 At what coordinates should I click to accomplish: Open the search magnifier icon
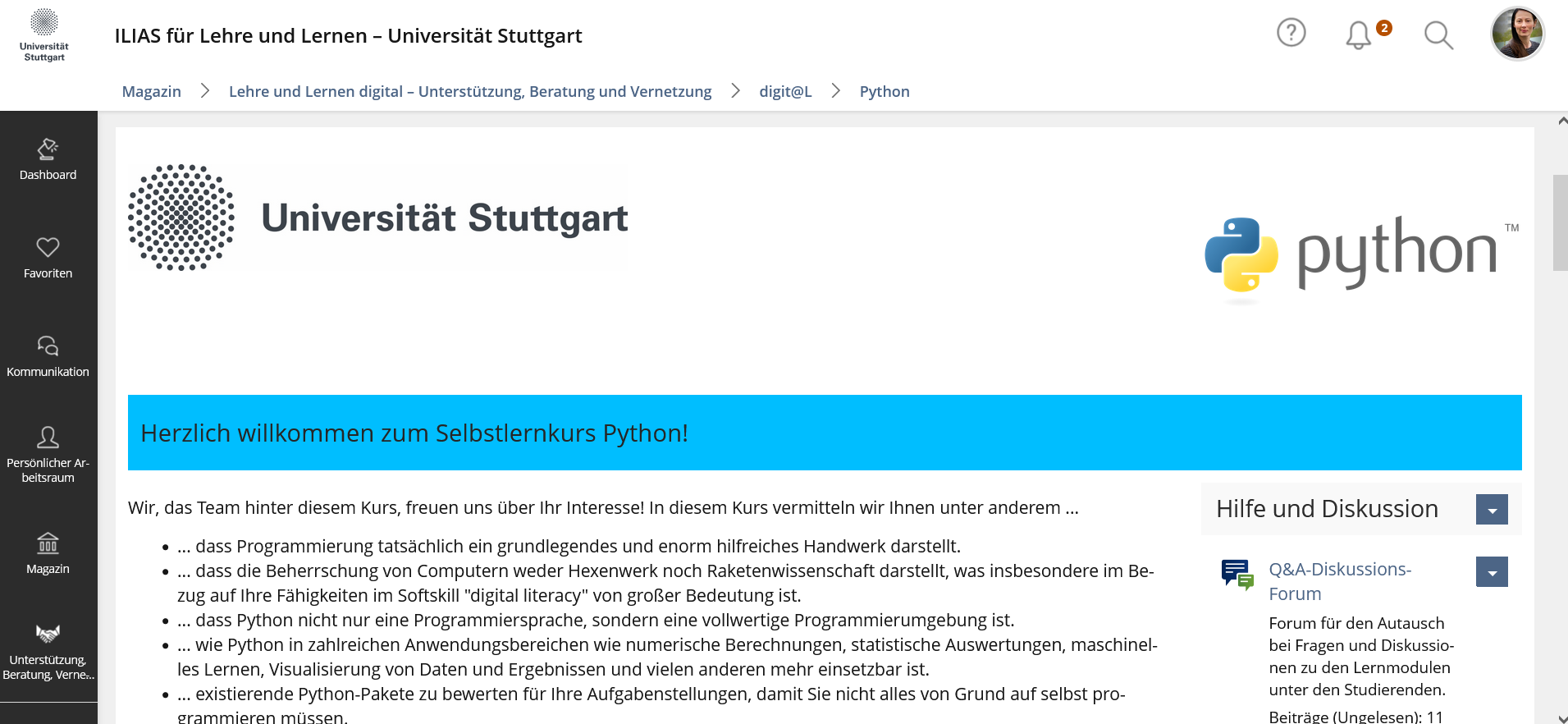1438,35
